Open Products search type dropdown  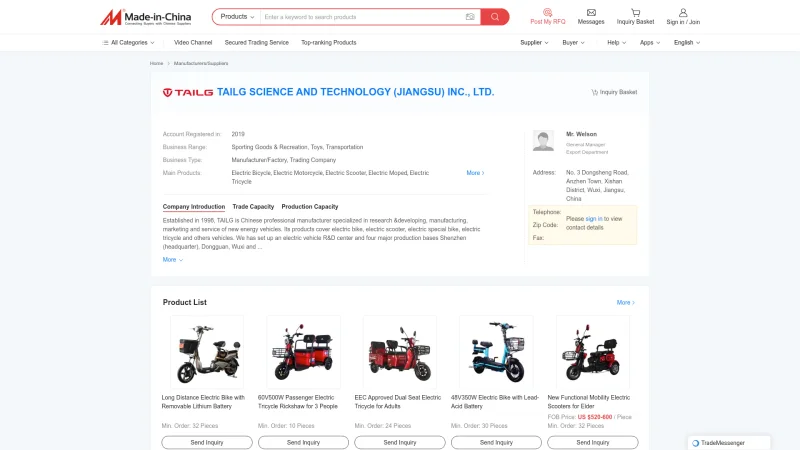[237, 17]
